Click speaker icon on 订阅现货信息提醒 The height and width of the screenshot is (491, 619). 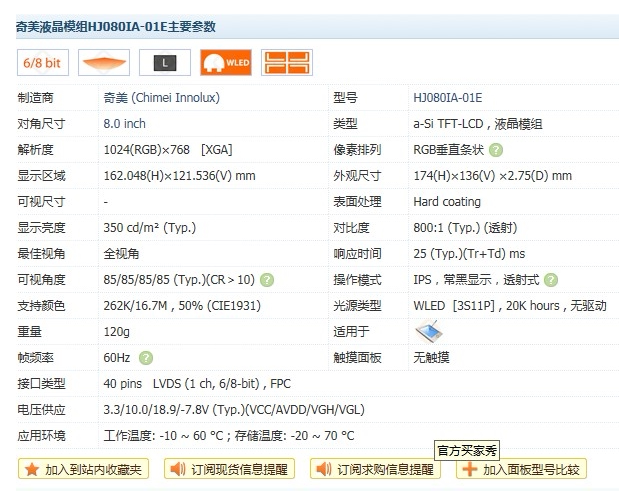pyautogui.click(x=177, y=469)
